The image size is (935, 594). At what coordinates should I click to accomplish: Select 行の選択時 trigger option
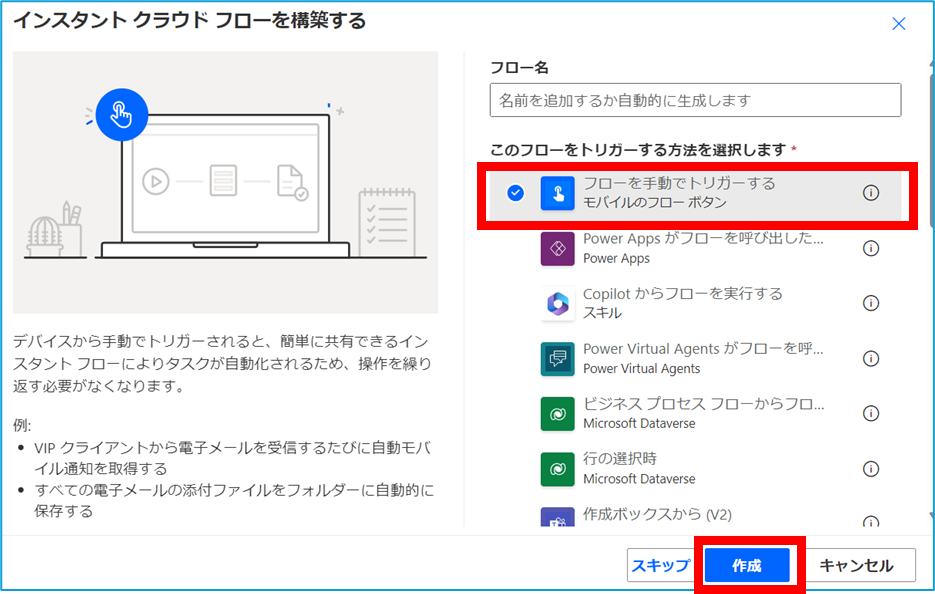[695, 469]
